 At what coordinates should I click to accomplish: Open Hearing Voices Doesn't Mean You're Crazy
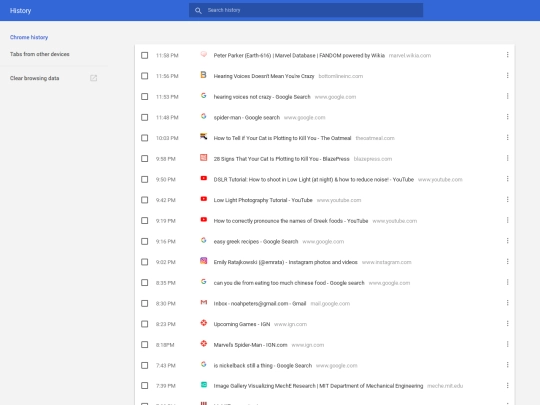pyautogui.click(x=264, y=76)
